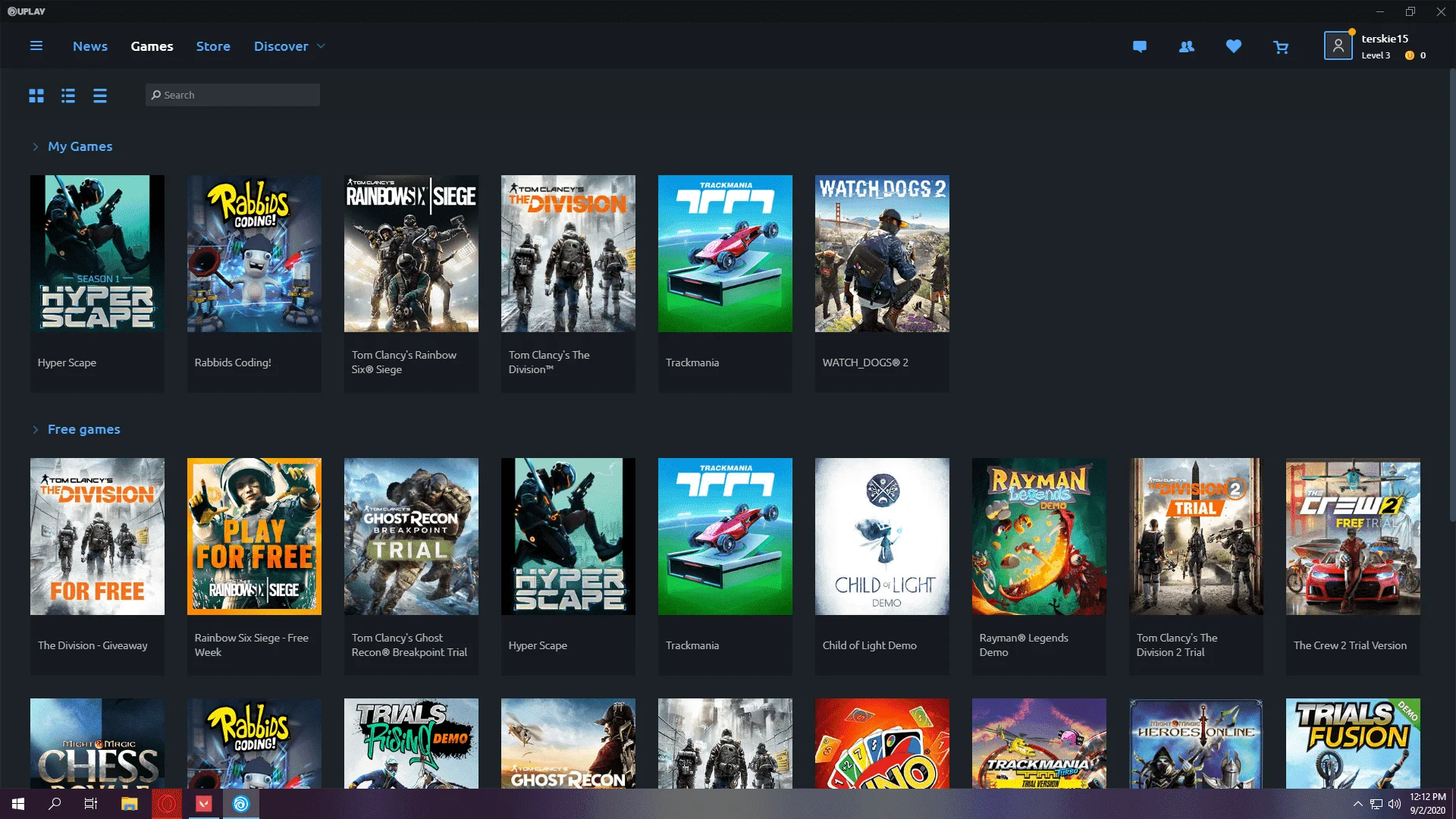This screenshot has width=1456, height=819.
Task: Click the Ubisoft coin balance icon
Action: pos(1410,55)
